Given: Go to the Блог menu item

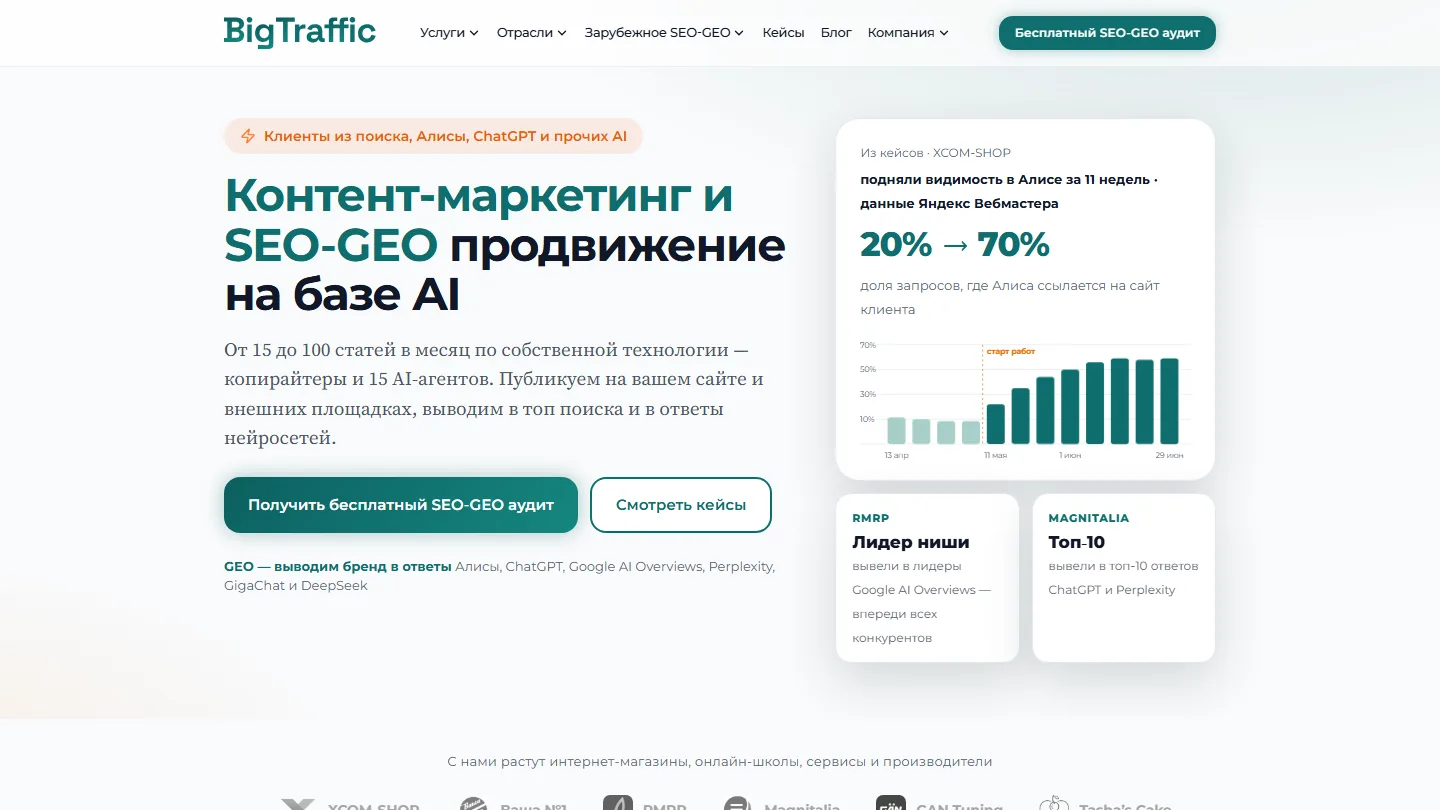Looking at the screenshot, I should tap(836, 32).
